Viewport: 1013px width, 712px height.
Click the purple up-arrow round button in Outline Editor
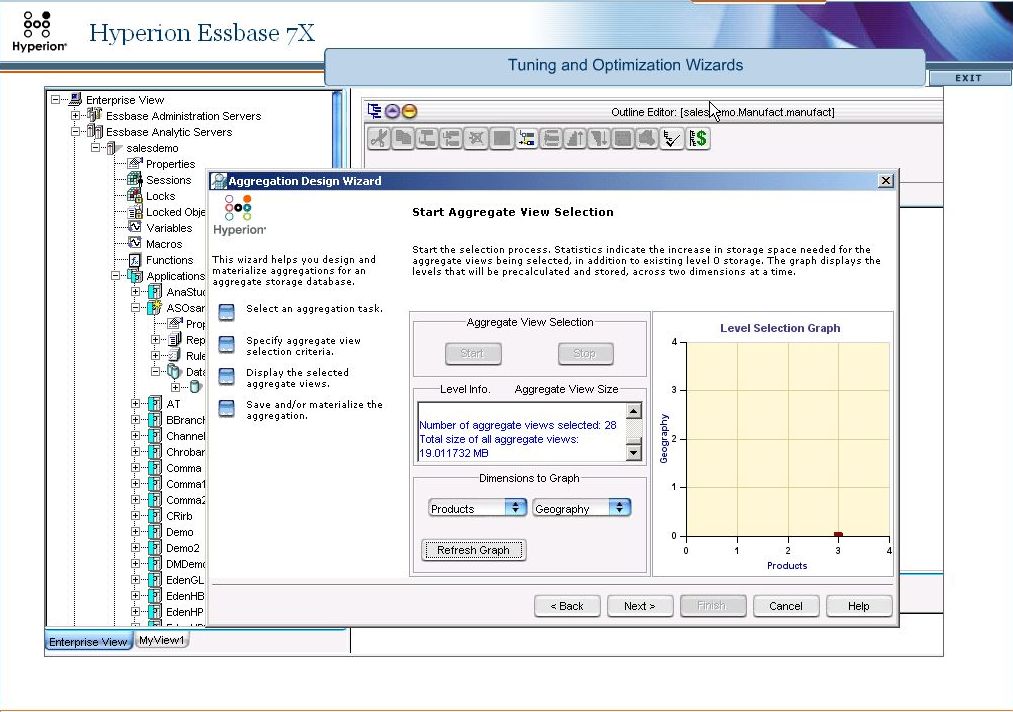coord(392,111)
